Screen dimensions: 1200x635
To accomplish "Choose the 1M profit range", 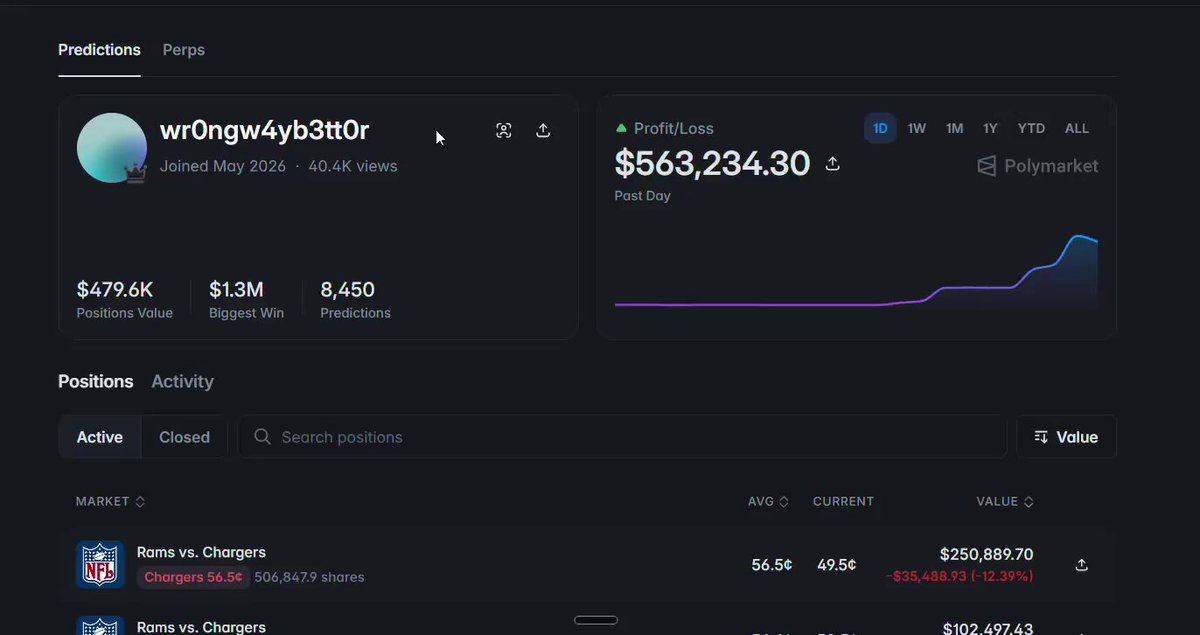I will tap(955, 128).
